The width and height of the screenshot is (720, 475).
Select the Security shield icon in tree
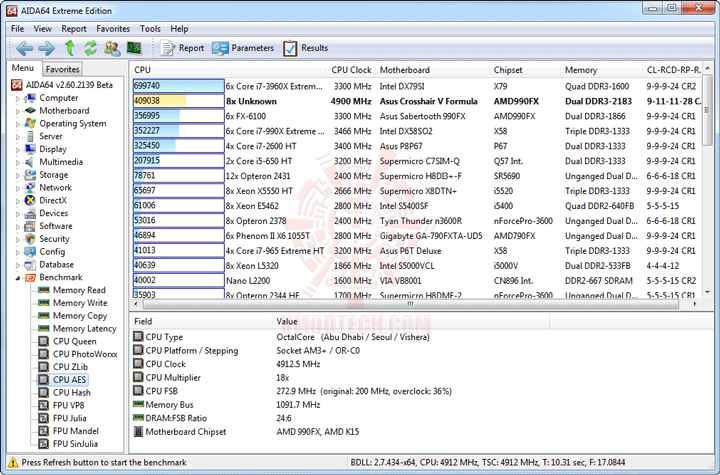click(30, 239)
